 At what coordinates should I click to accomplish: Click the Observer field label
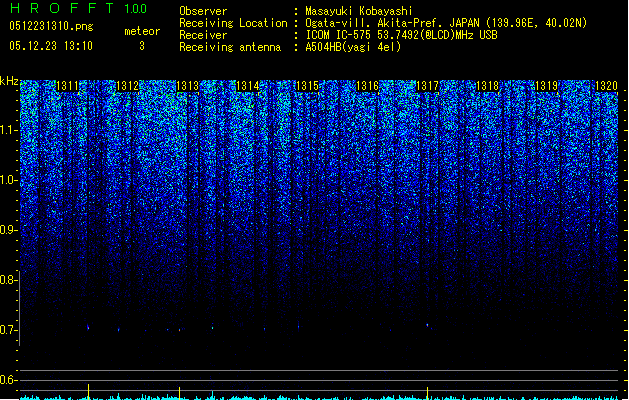coord(203,11)
